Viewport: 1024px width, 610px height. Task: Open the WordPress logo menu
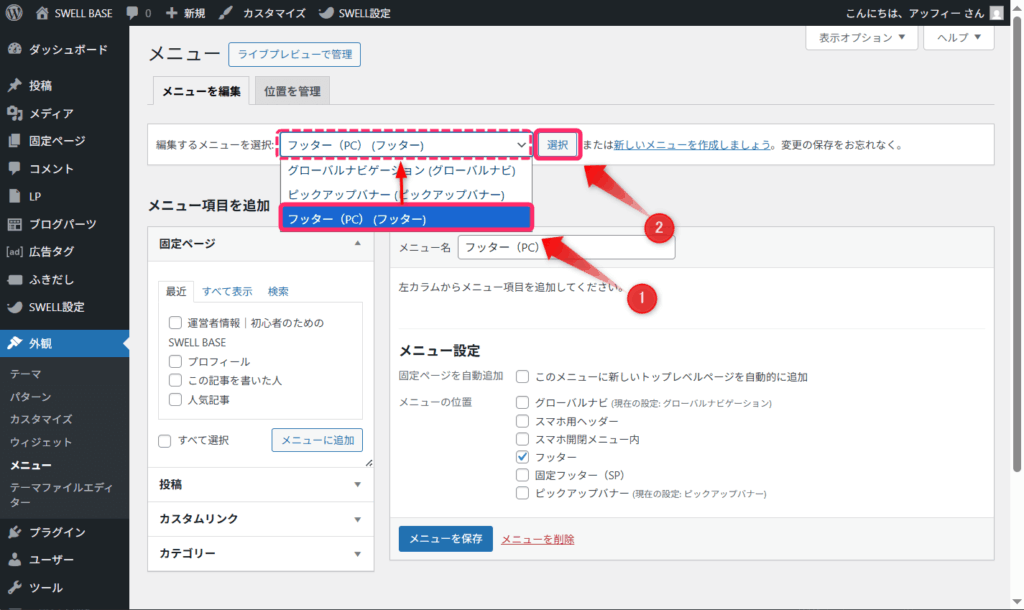14,12
